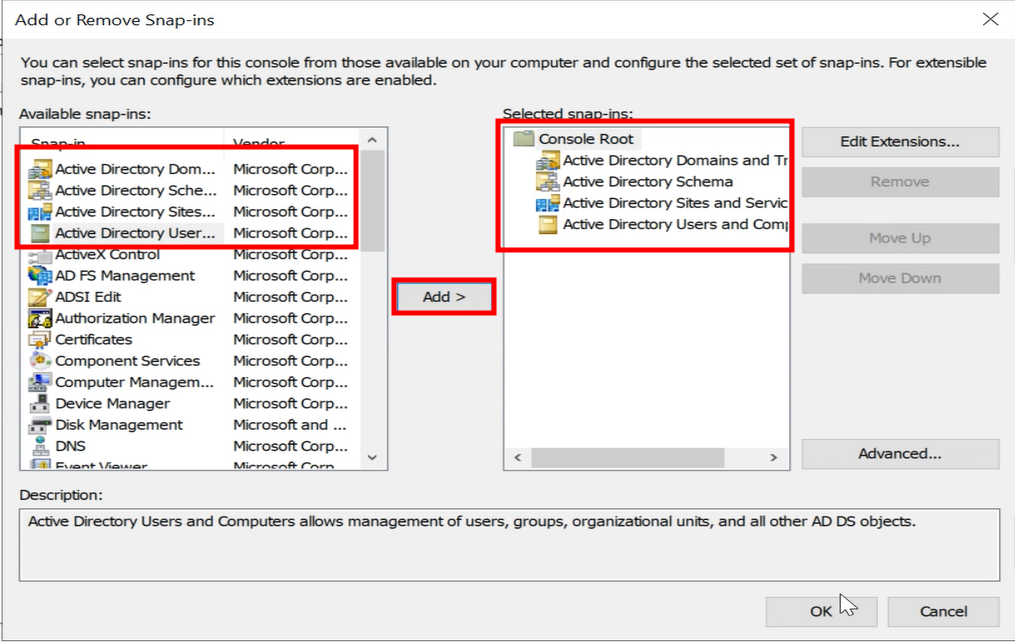Select the Component Services snap-in icon

(x=40, y=360)
